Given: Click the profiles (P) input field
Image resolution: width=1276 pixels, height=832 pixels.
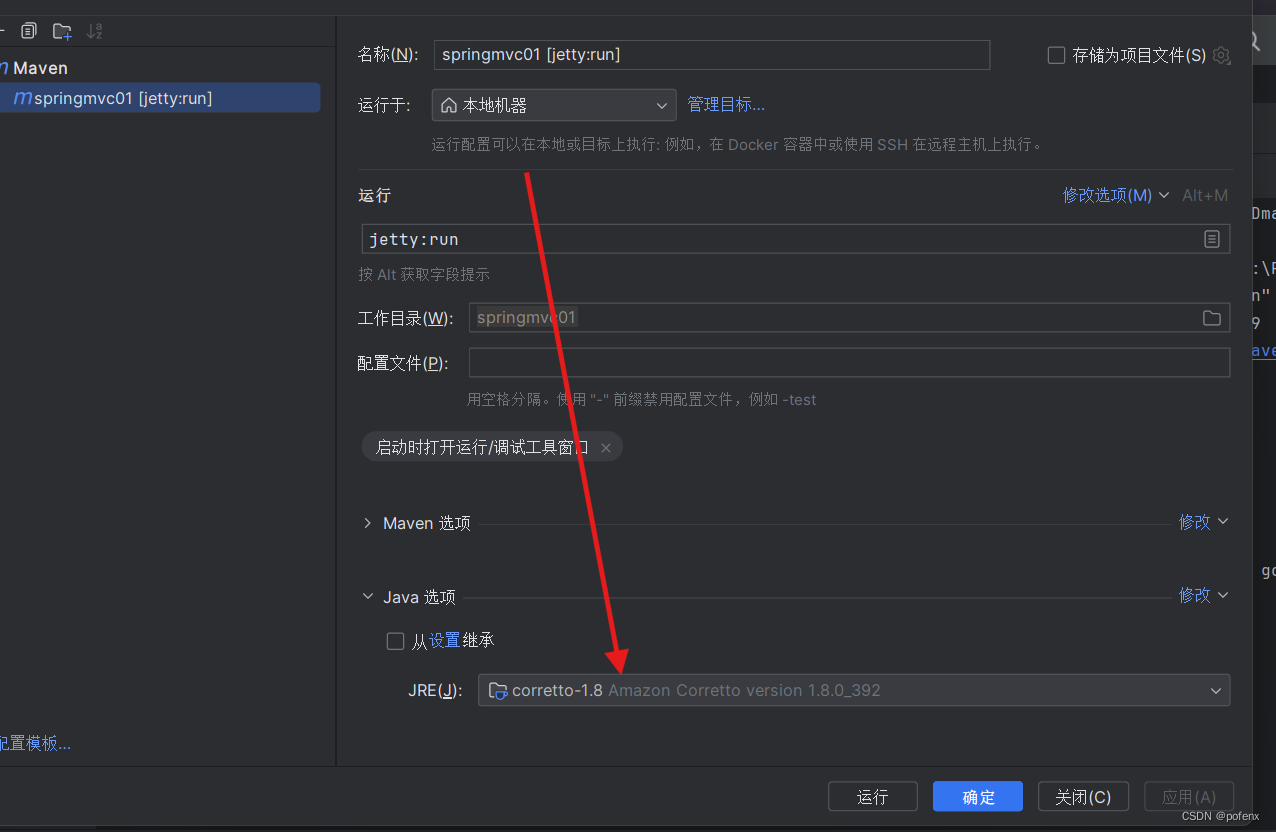Looking at the screenshot, I should tap(849, 363).
